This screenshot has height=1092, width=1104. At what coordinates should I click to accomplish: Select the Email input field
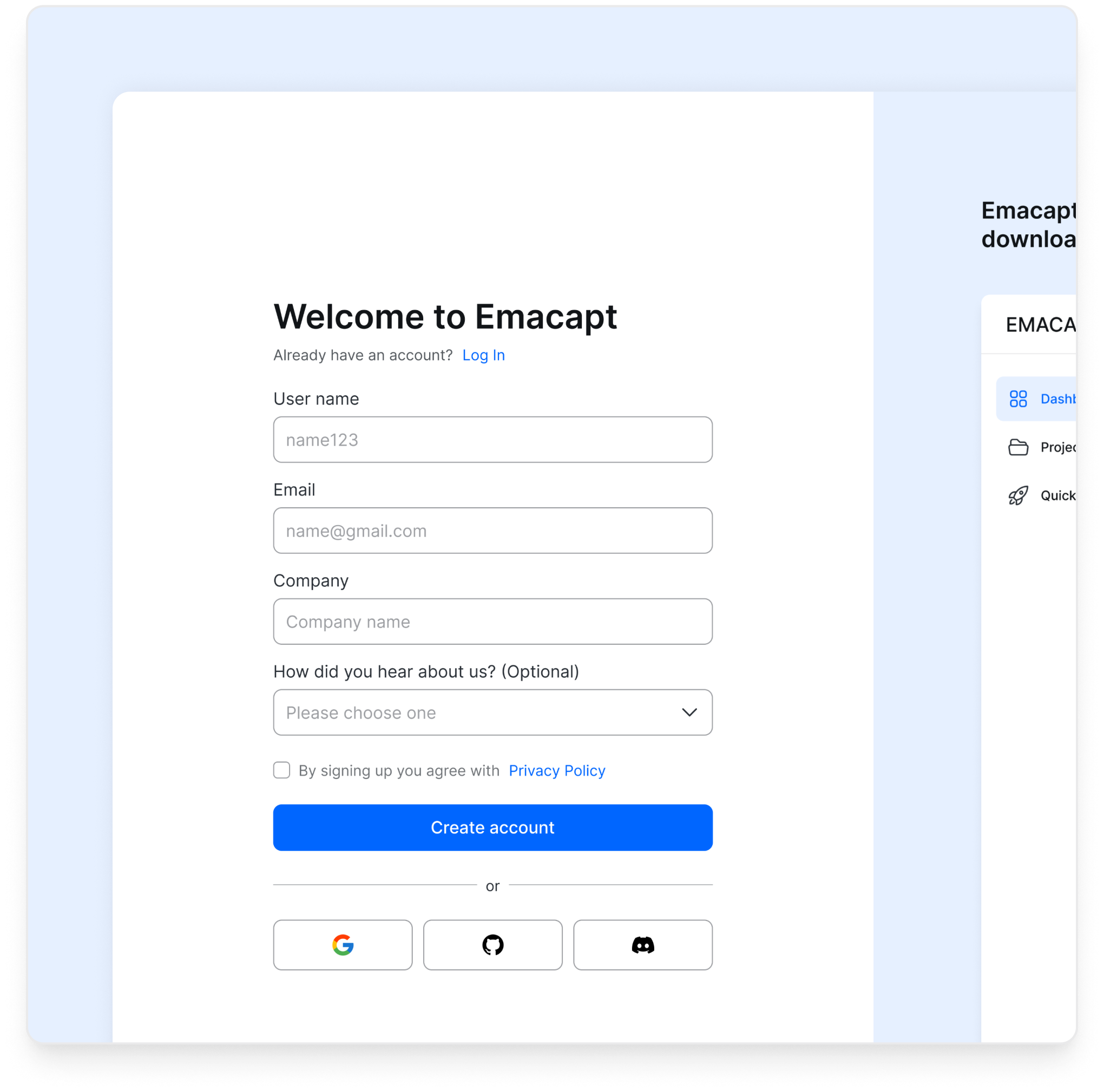492,531
